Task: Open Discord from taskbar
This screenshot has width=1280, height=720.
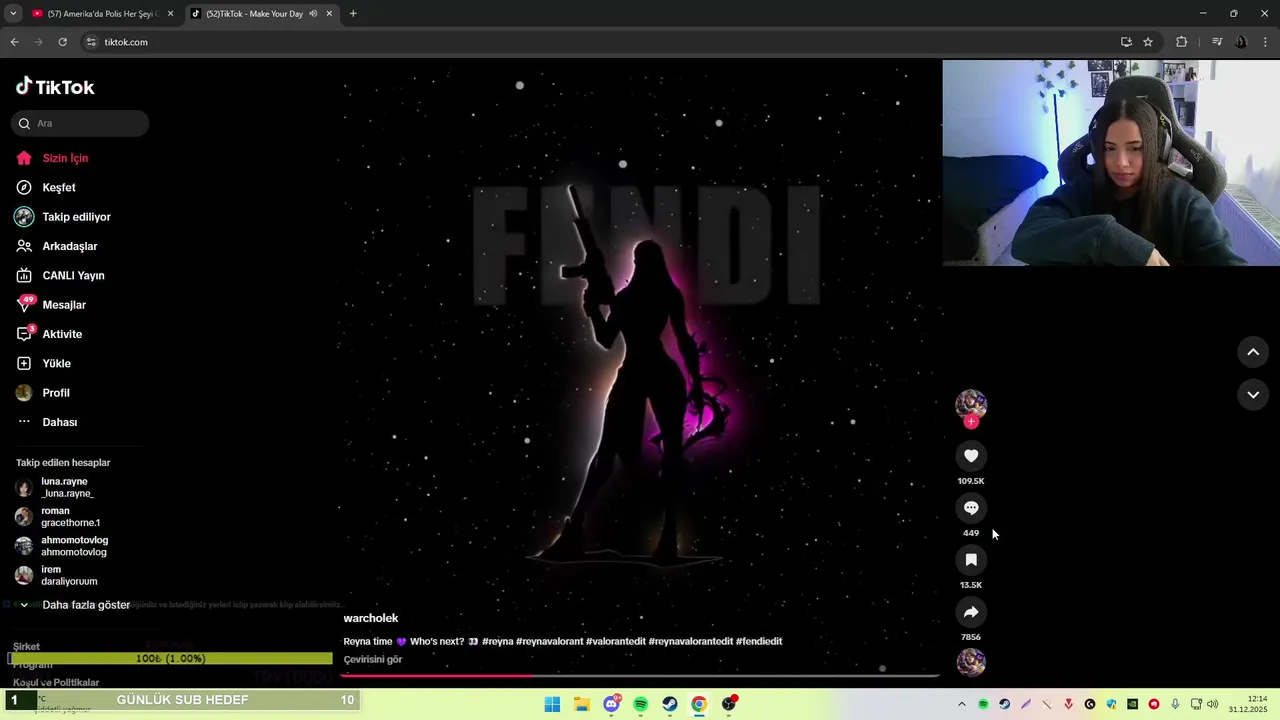Action: point(611,704)
